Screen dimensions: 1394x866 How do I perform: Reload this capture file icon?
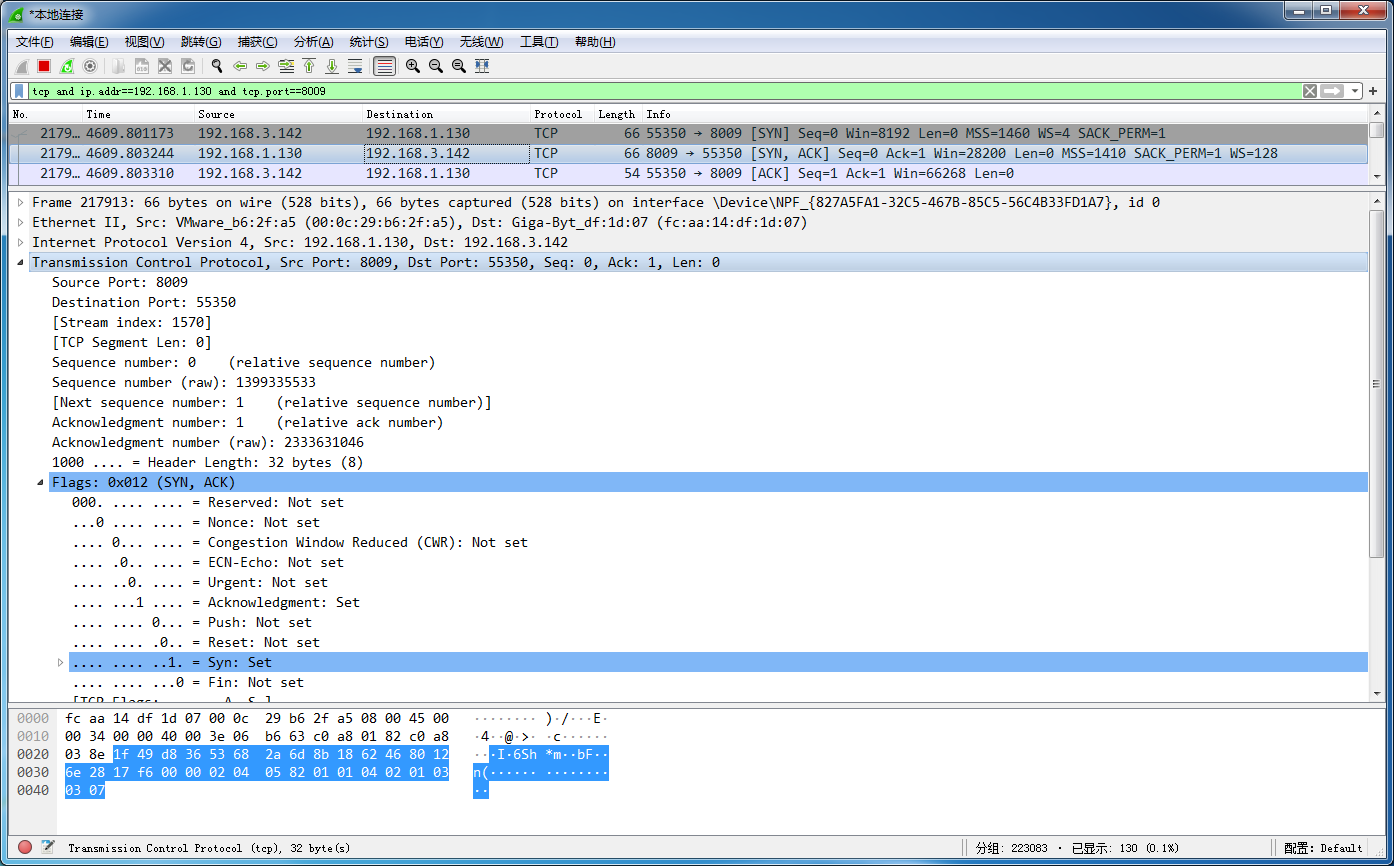tap(188, 66)
